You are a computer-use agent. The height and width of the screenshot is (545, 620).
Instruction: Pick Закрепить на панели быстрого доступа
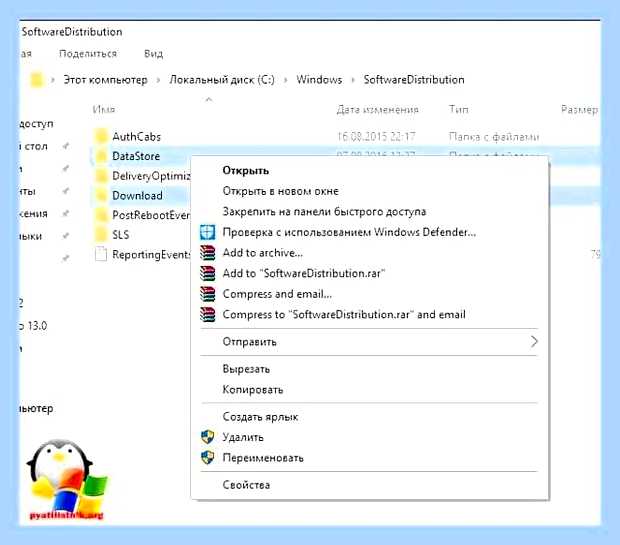click(324, 212)
